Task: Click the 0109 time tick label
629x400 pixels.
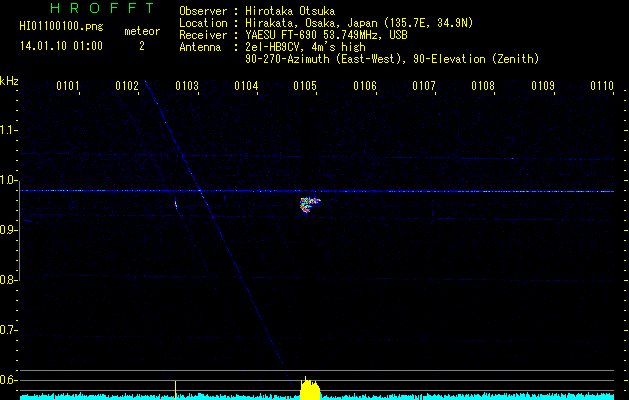Action: [543, 86]
